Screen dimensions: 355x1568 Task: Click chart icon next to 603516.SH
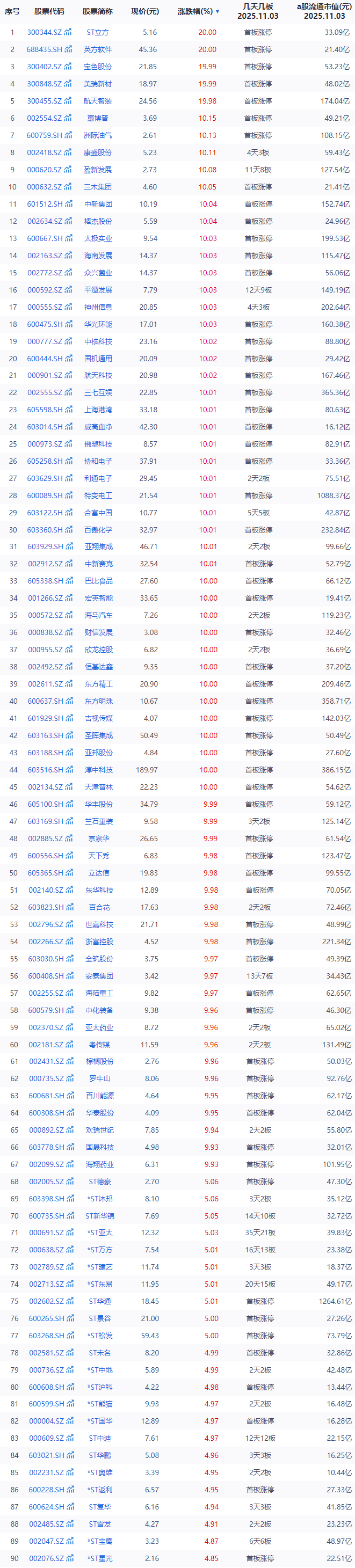click(x=68, y=769)
